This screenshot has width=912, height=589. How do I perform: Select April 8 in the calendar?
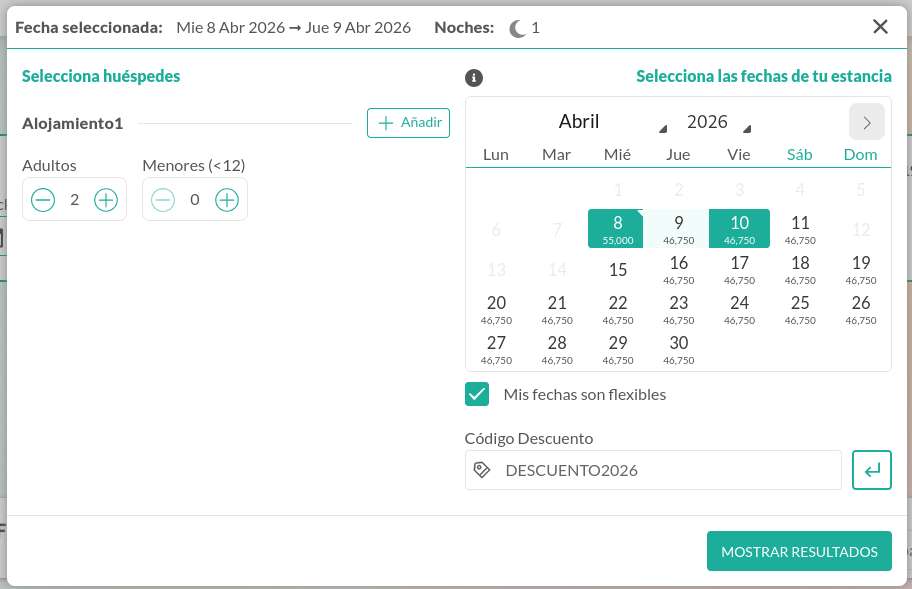[618, 228]
